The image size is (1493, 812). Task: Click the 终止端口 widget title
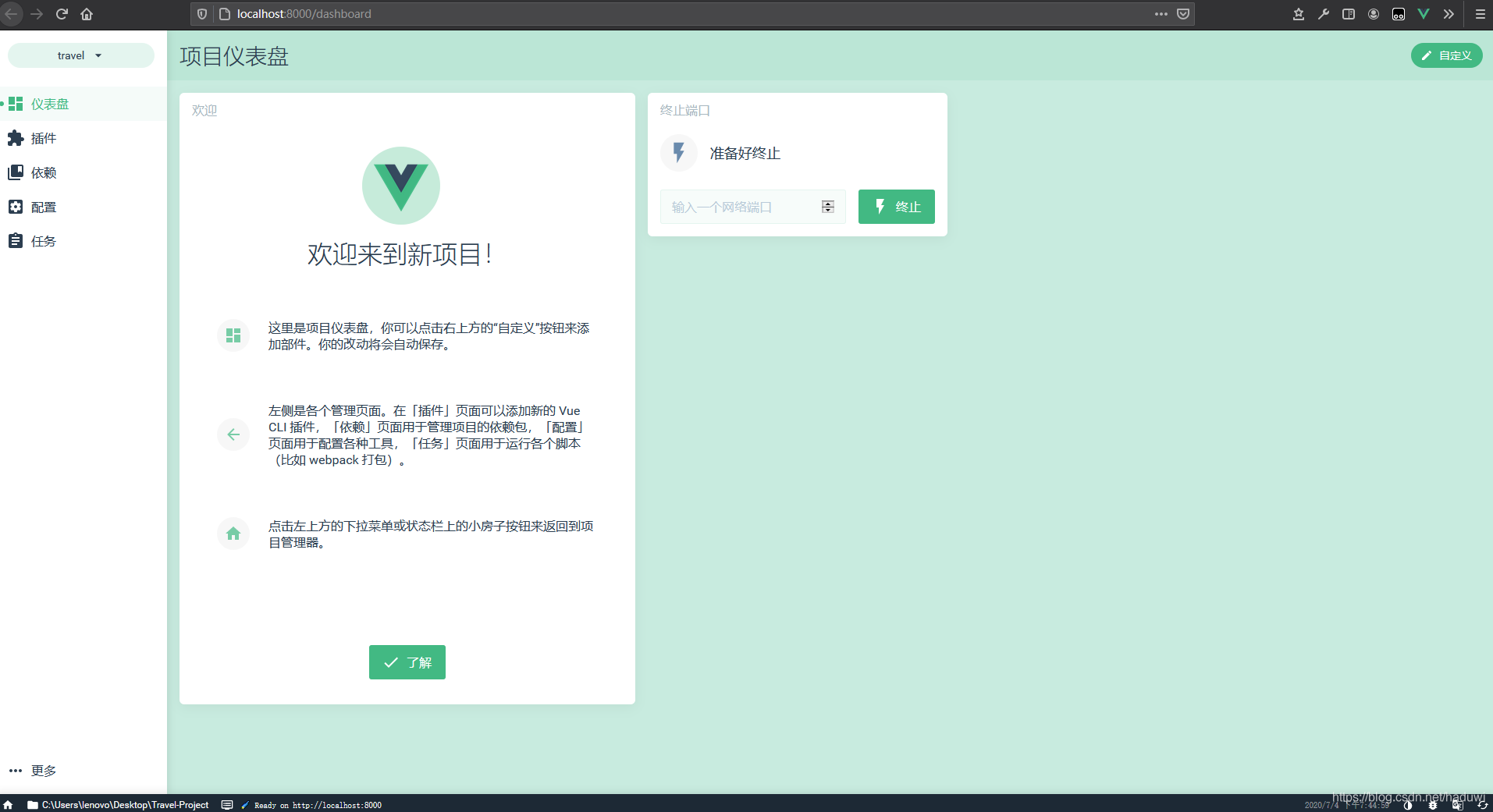pyautogui.click(x=685, y=111)
